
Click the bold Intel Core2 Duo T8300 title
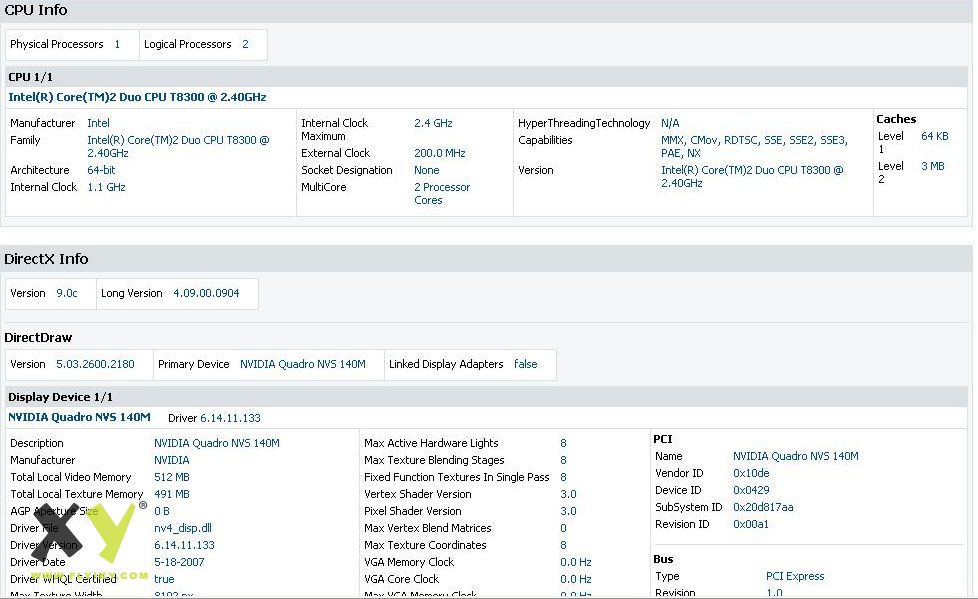137,97
